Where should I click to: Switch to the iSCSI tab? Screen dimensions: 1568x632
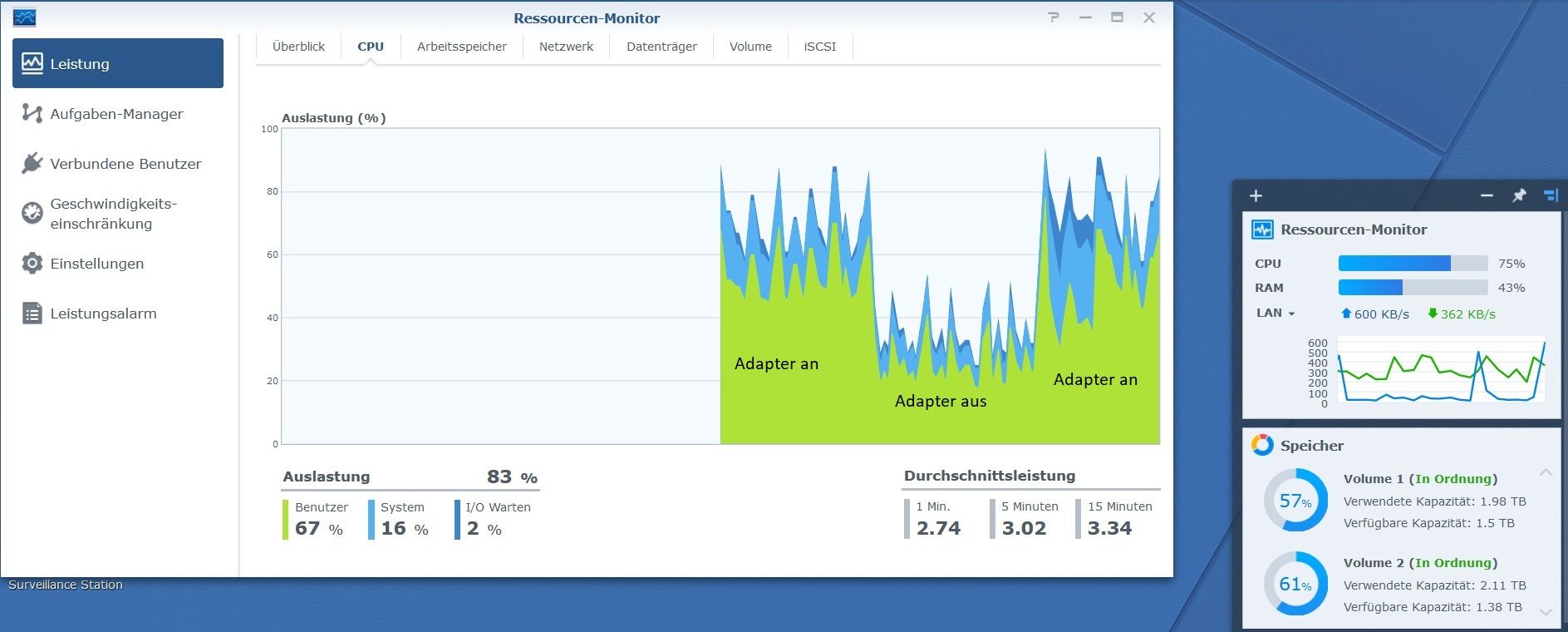819,47
